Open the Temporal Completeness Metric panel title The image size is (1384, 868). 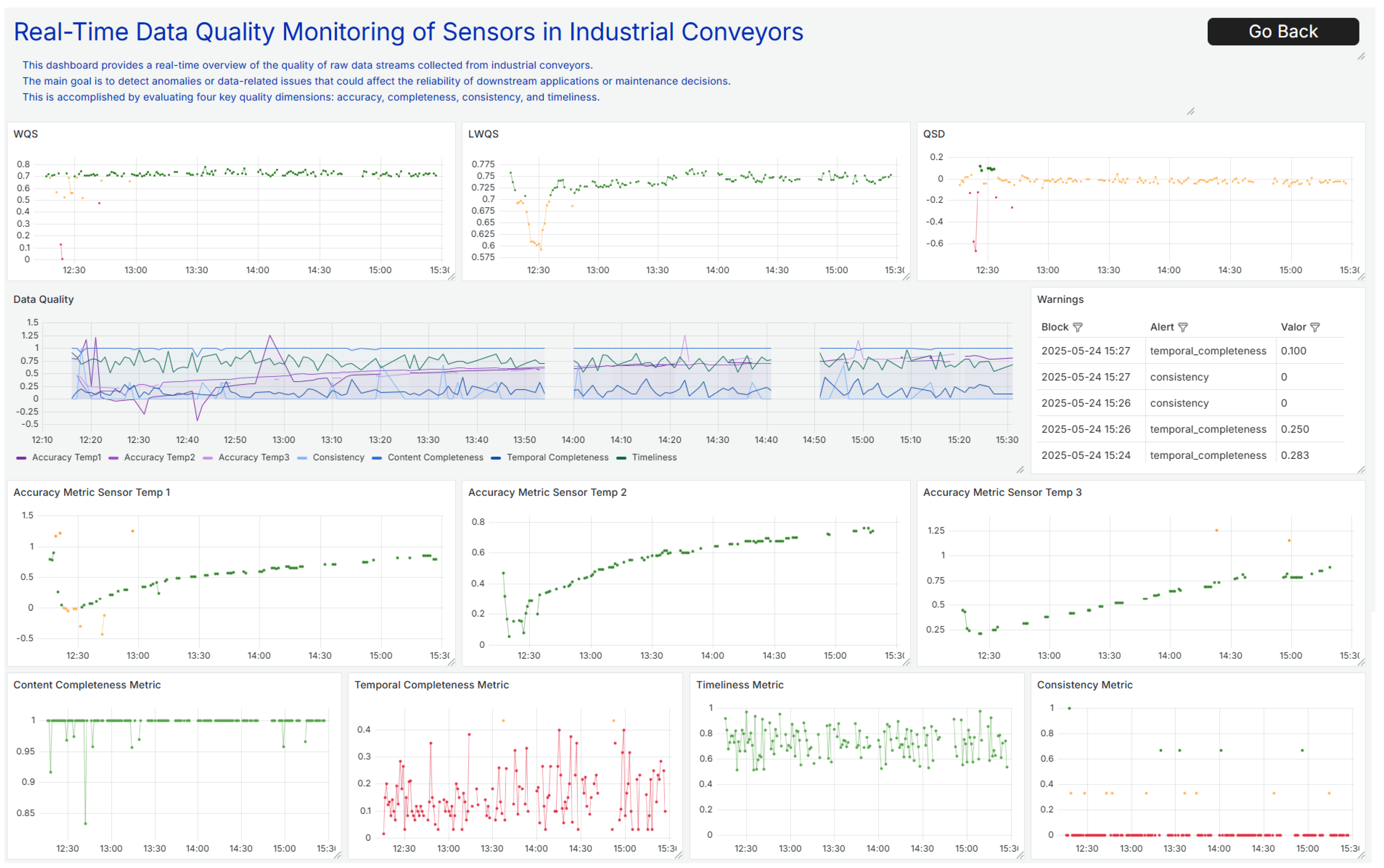(431, 685)
